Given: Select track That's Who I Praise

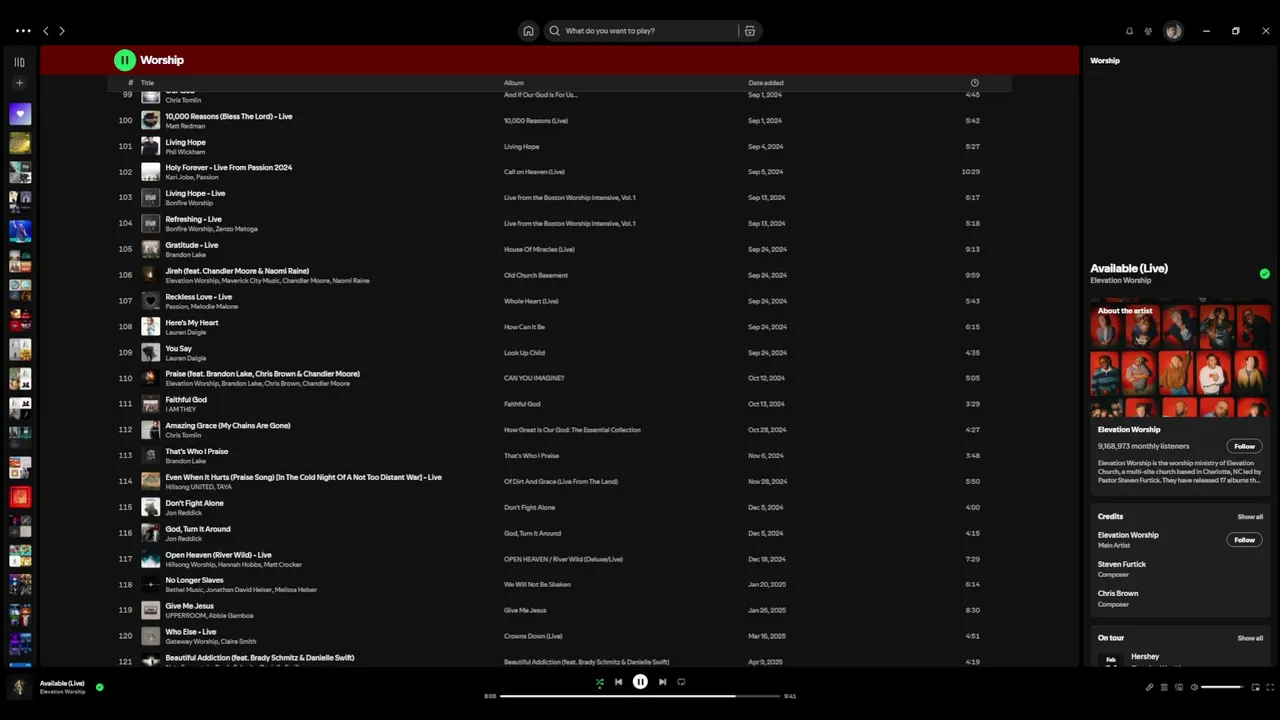Looking at the screenshot, I should [x=197, y=452].
